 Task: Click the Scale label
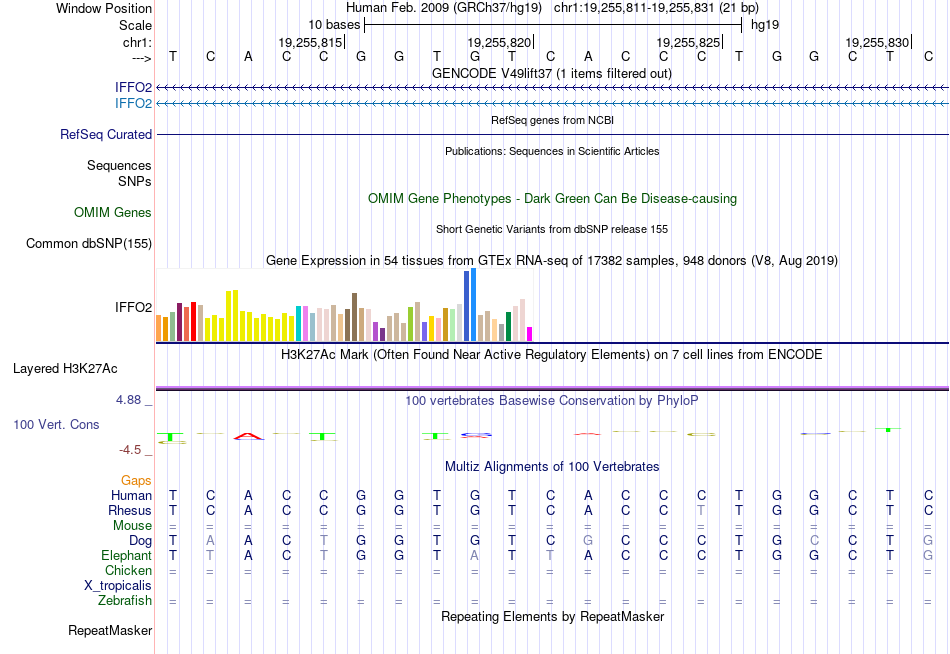coord(135,25)
